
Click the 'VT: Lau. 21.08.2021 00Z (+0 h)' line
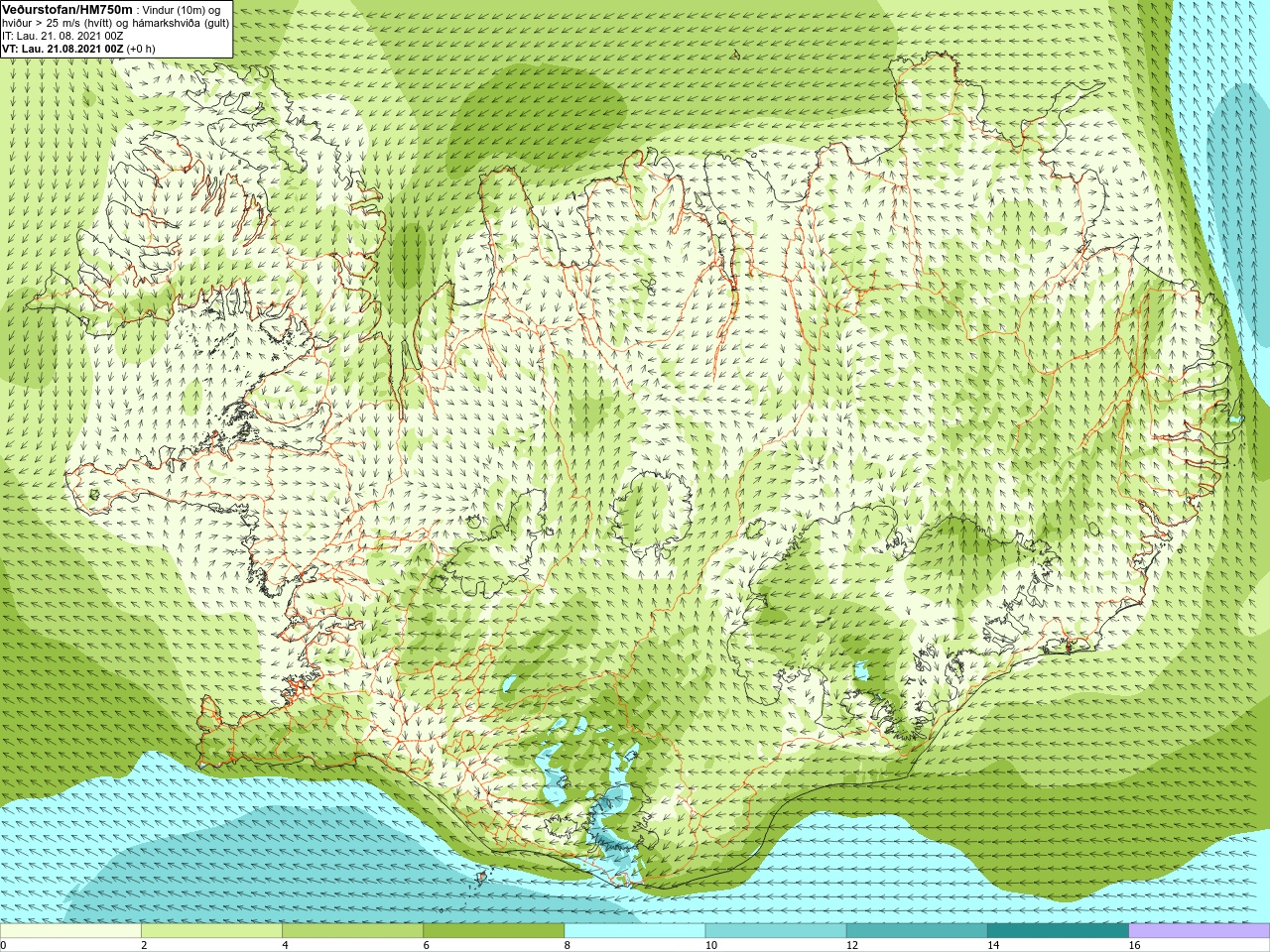pos(78,49)
